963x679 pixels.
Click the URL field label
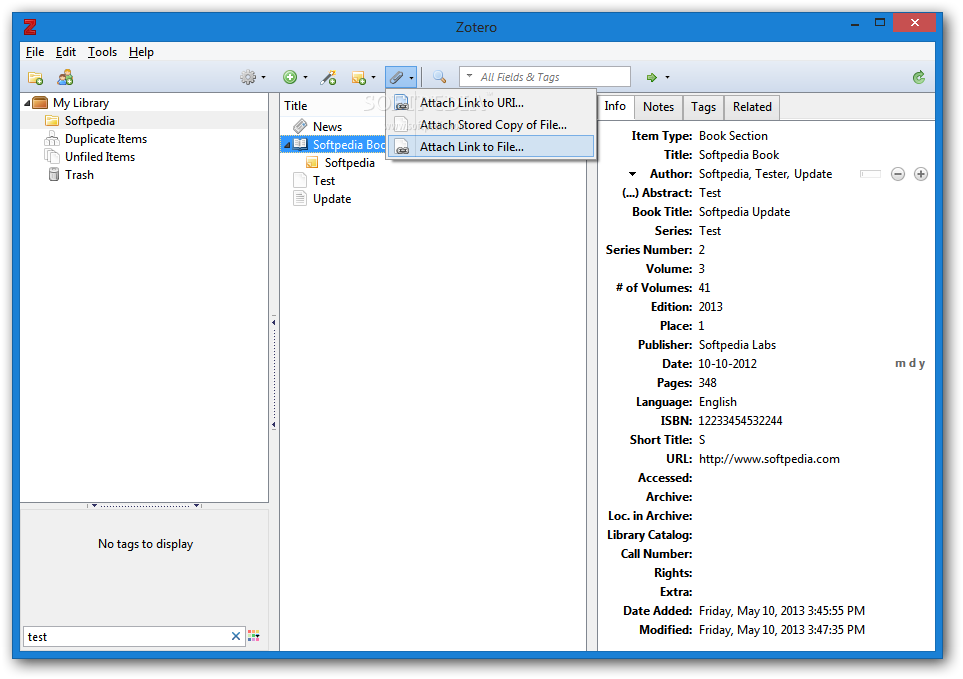click(679, 459)
